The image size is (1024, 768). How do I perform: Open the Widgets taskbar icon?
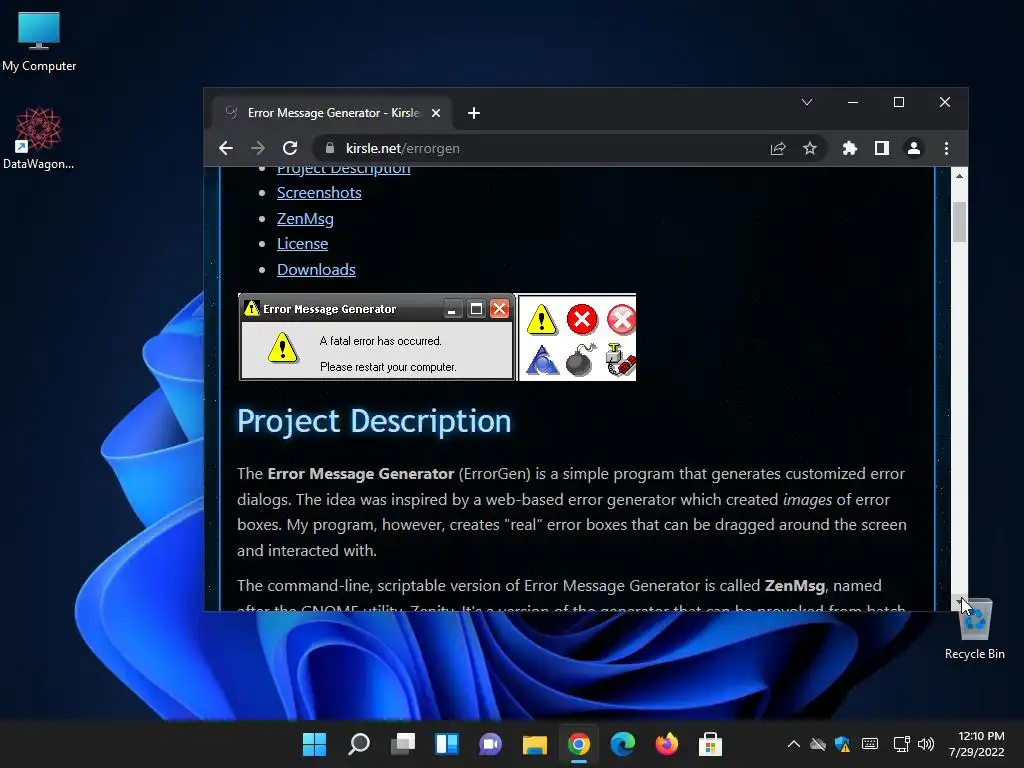(x=447, y=744)
